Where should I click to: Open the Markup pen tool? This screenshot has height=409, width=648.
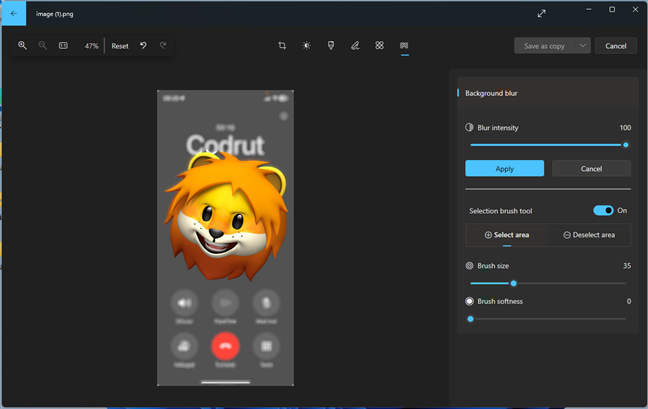tap(355, 45)
